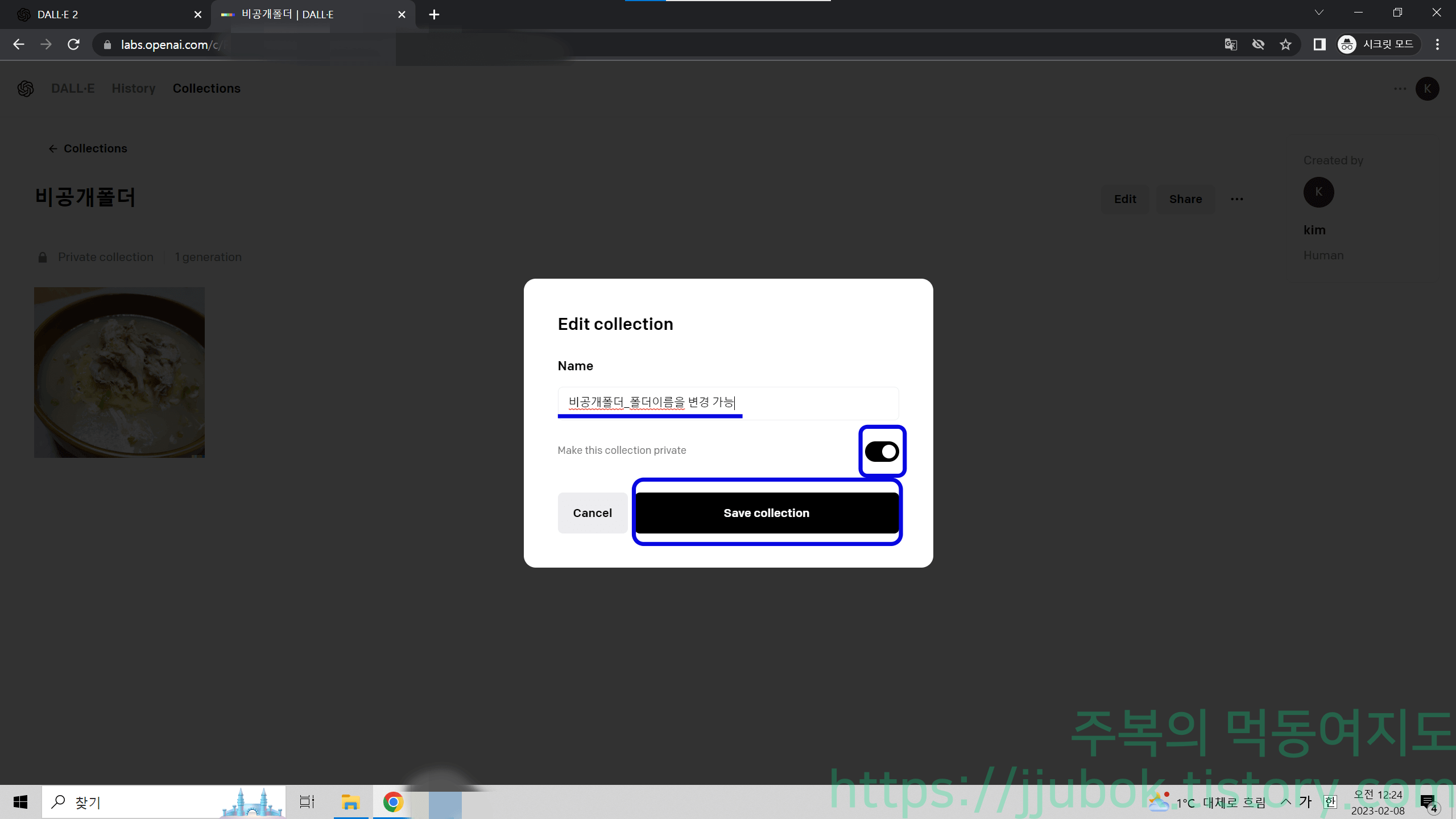Click the Cancel button in dialog
Screen dimensions: 1456x819
click(x=592, y=513)
